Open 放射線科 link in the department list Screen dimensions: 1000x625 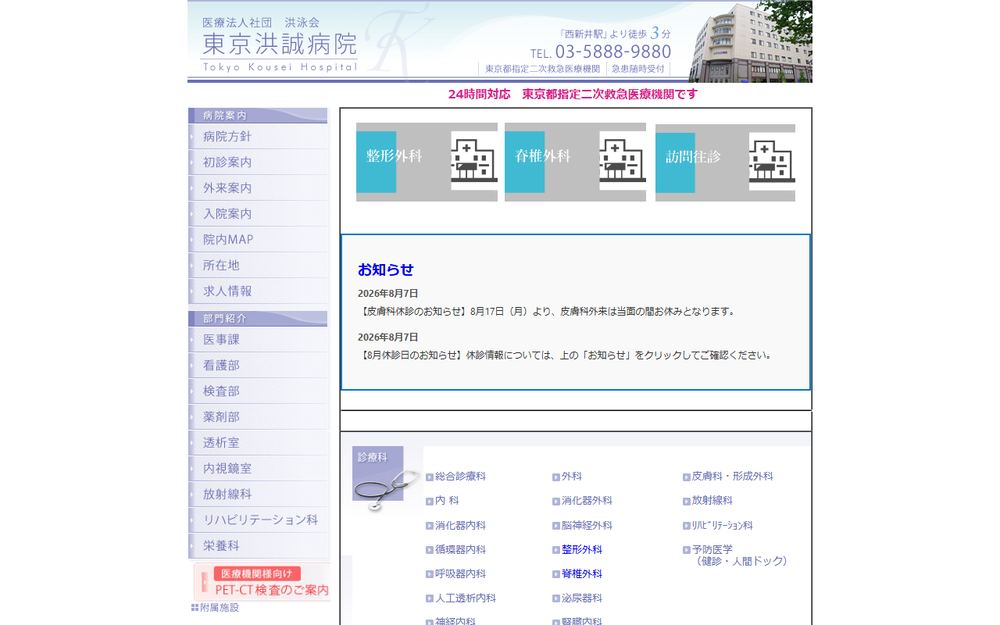[712, 501]
